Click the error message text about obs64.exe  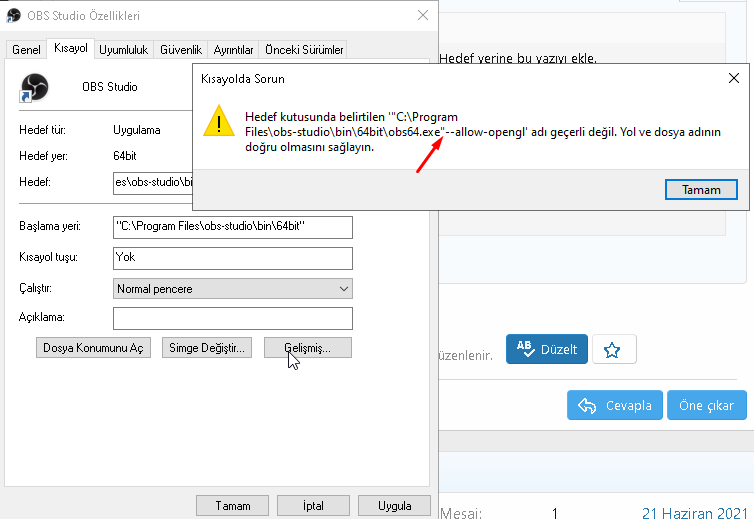tap(483, 132)
